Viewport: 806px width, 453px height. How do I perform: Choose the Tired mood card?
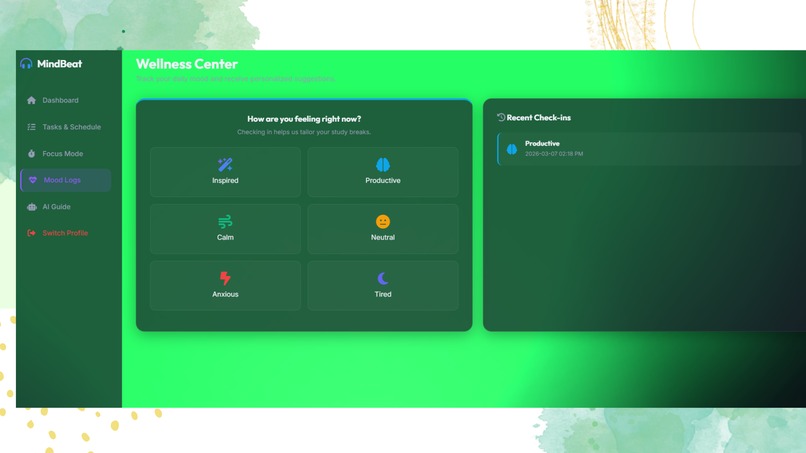(383, 285)
